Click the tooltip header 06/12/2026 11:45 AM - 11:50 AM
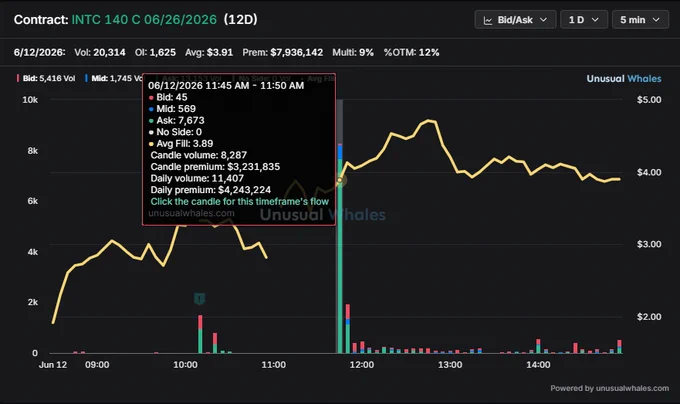The height and width of the screenshot is (404, 680). [x=226, y=85]
